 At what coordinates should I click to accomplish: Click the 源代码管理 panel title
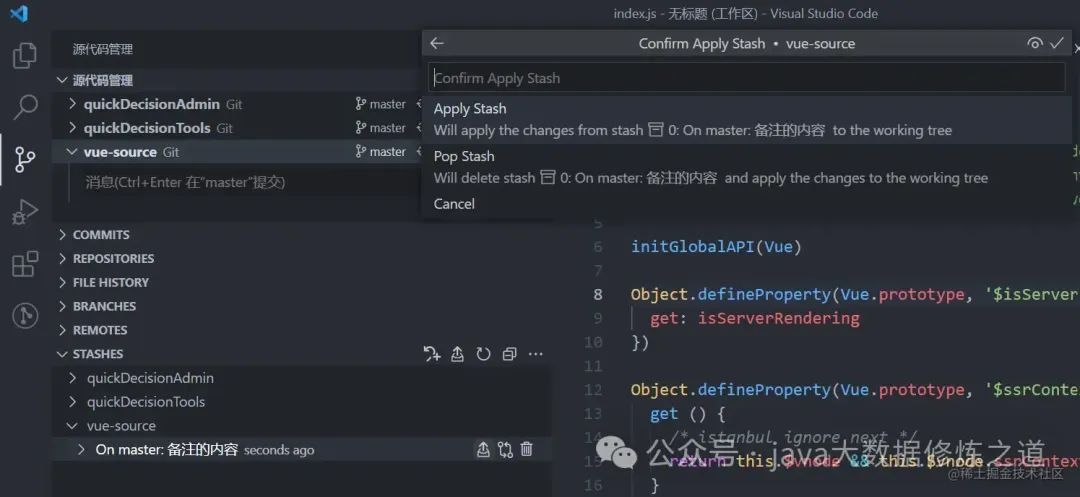(x=103, y=50)
